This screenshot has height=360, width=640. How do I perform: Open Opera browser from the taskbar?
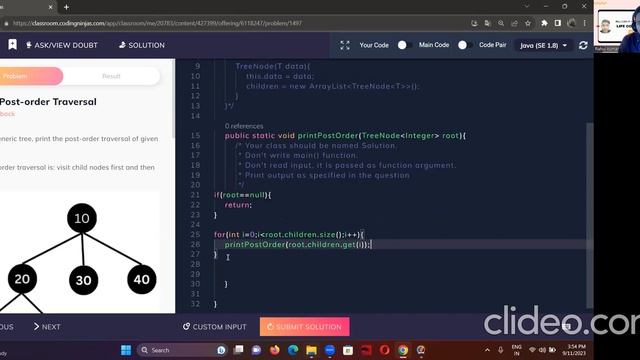pos(384,350)
